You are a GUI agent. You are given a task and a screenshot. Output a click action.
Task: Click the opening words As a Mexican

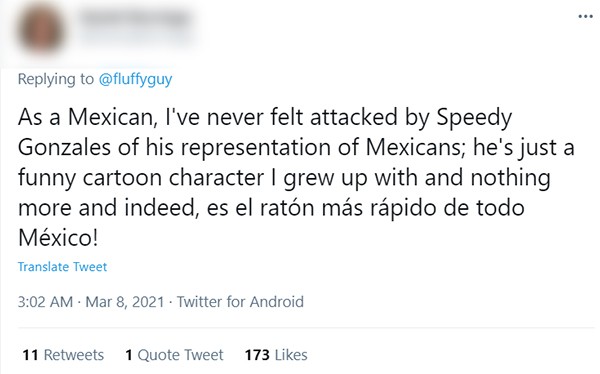(85, 117)
